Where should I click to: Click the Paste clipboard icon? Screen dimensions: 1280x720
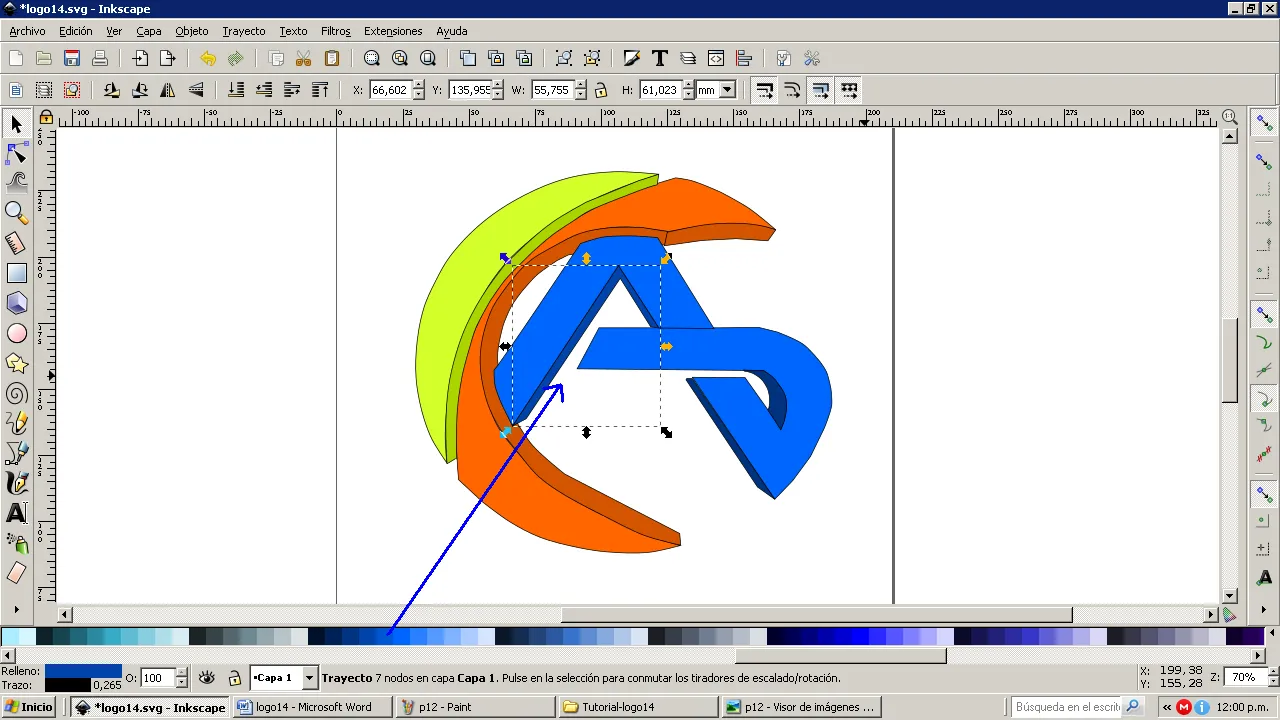(332, 59)
